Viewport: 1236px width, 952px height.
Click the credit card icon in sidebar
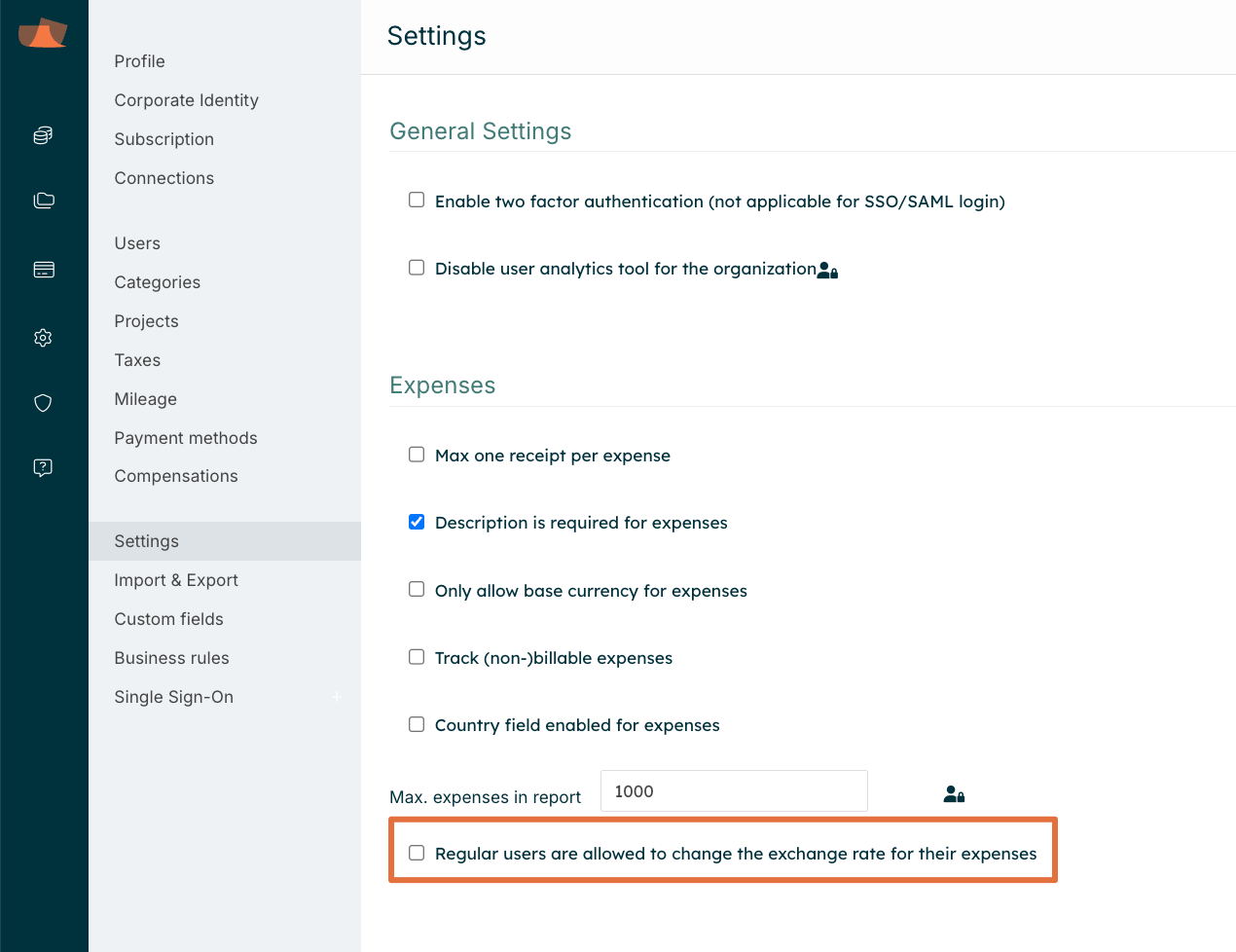click(x=44, y=270)
